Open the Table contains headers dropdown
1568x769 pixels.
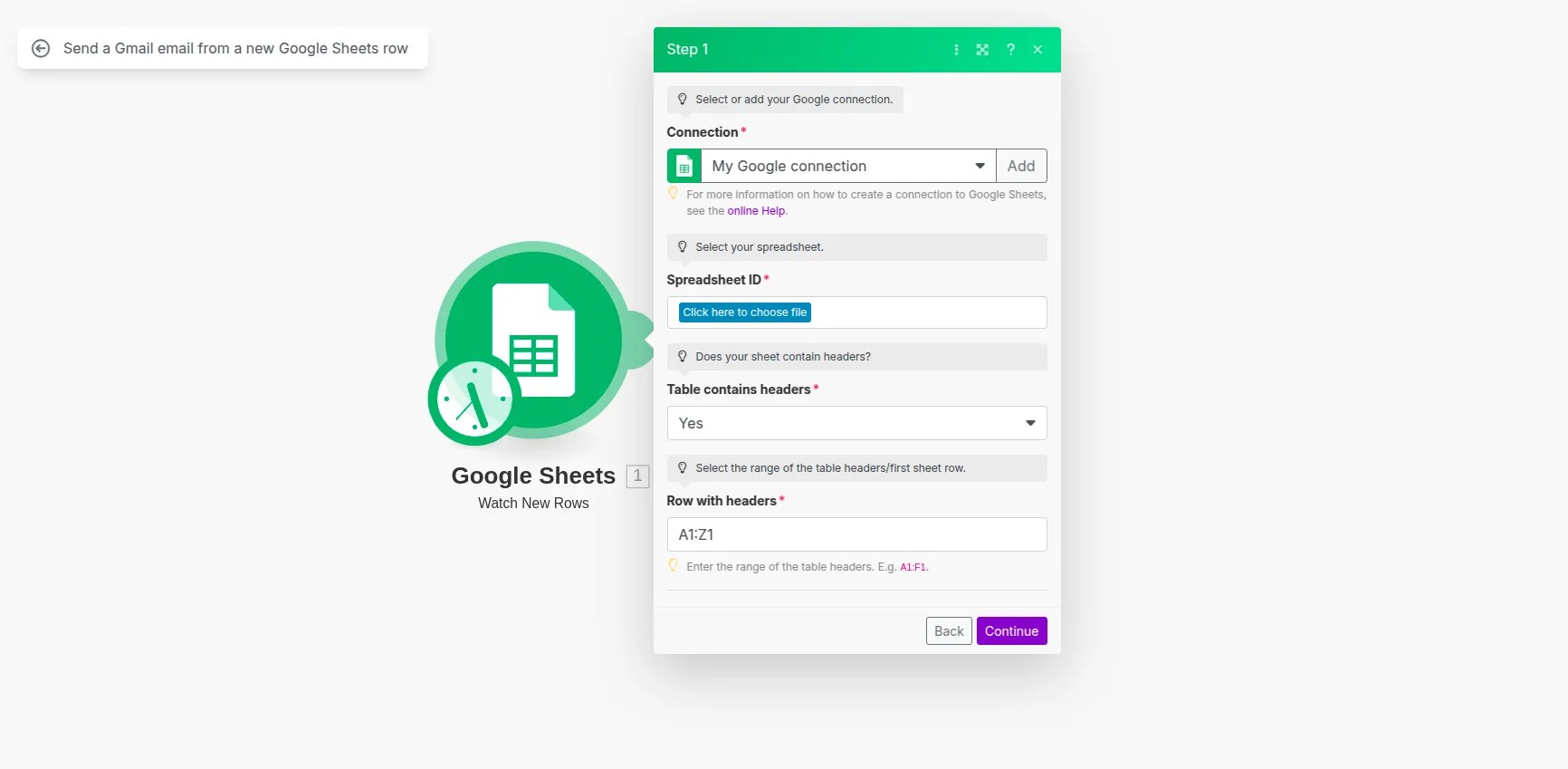pos(856,423)
